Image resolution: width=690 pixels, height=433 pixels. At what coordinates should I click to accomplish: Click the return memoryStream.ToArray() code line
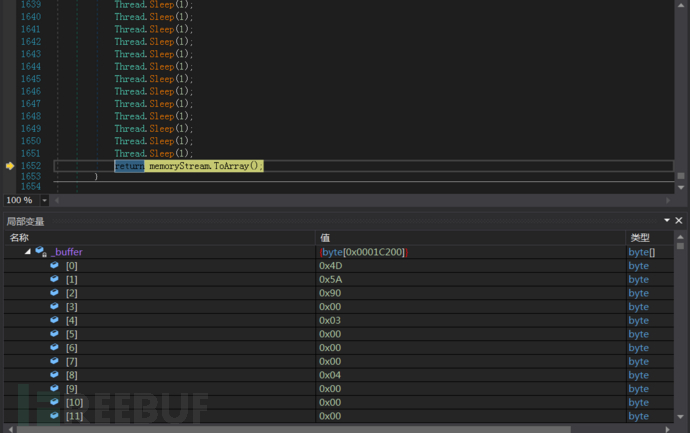188,166
